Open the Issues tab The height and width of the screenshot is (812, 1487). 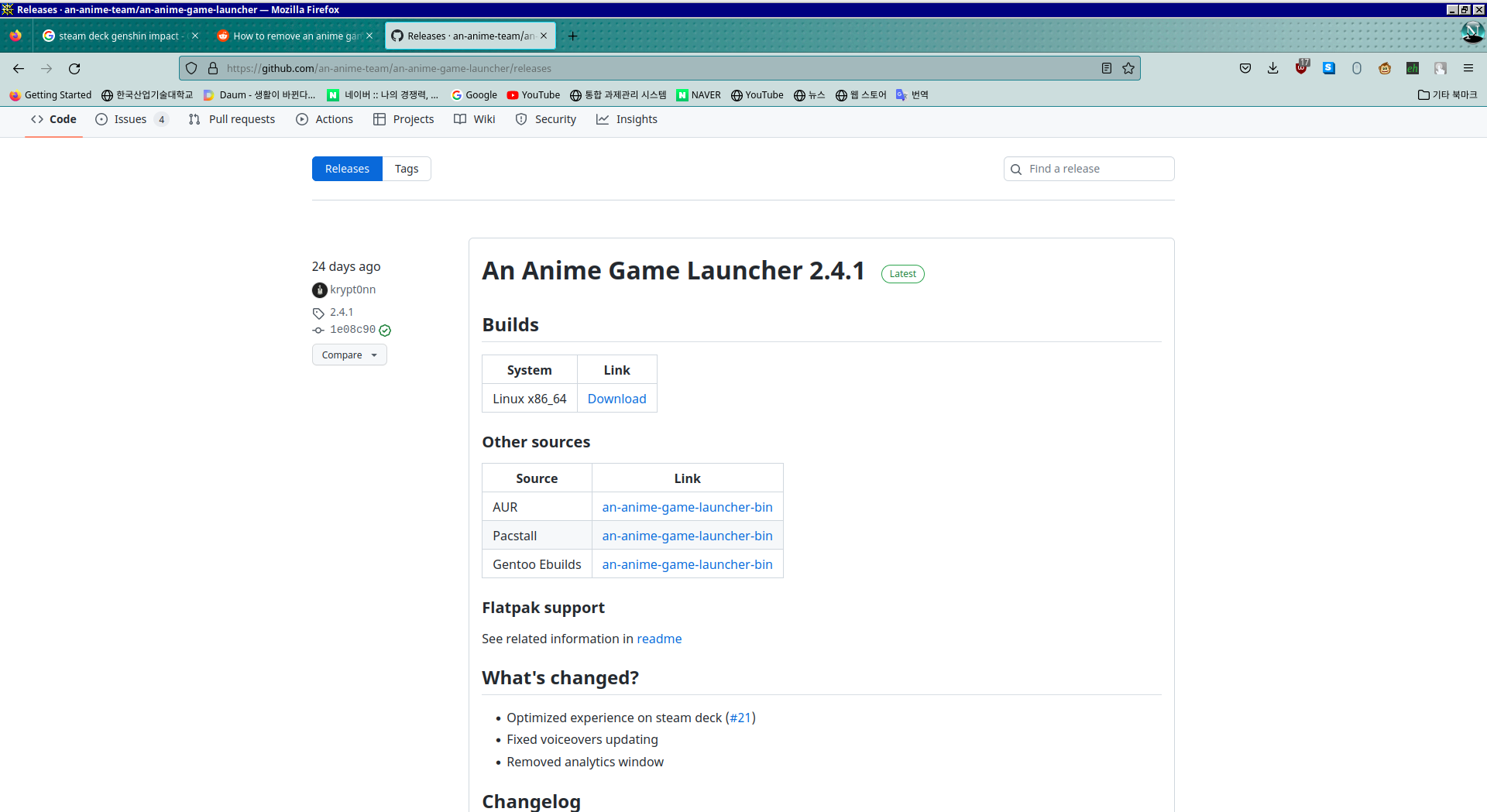click(x=132, y=119)
